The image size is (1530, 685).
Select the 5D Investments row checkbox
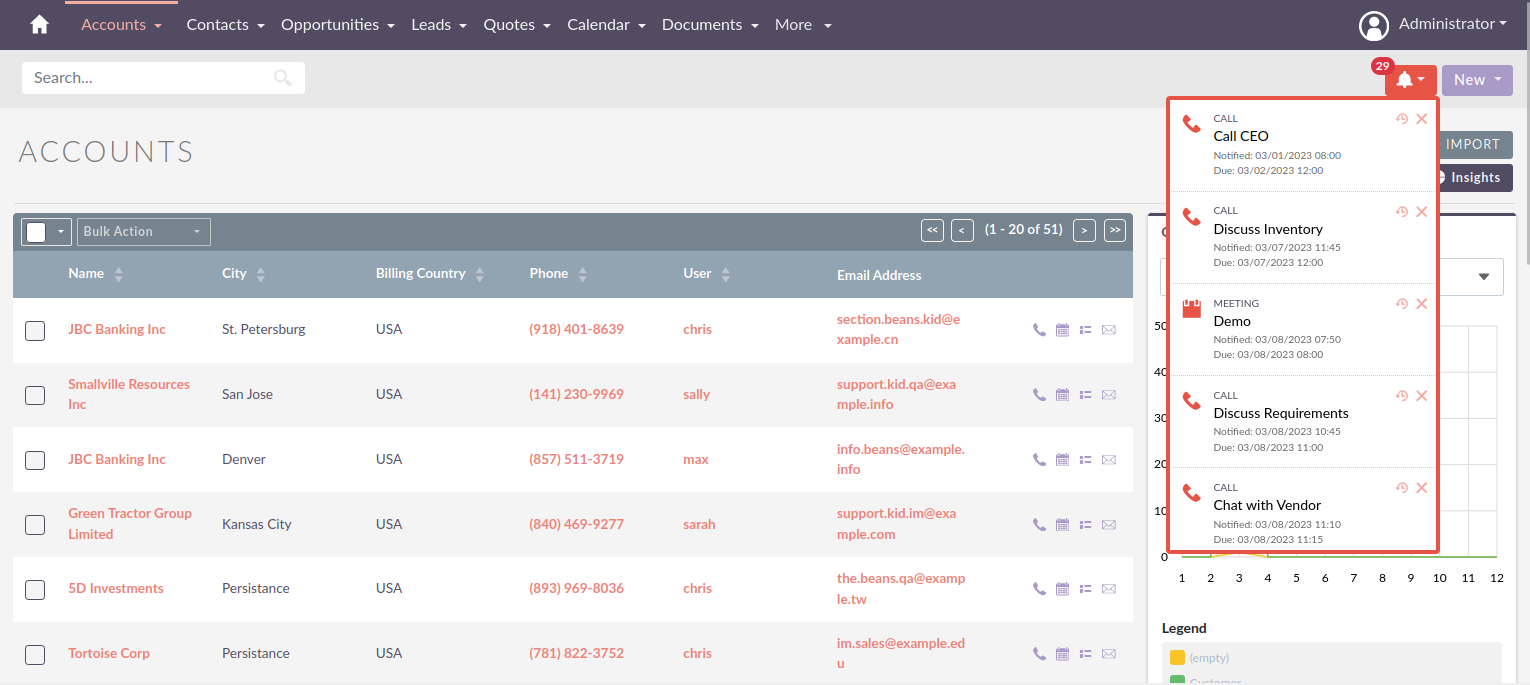click(35, 590)
